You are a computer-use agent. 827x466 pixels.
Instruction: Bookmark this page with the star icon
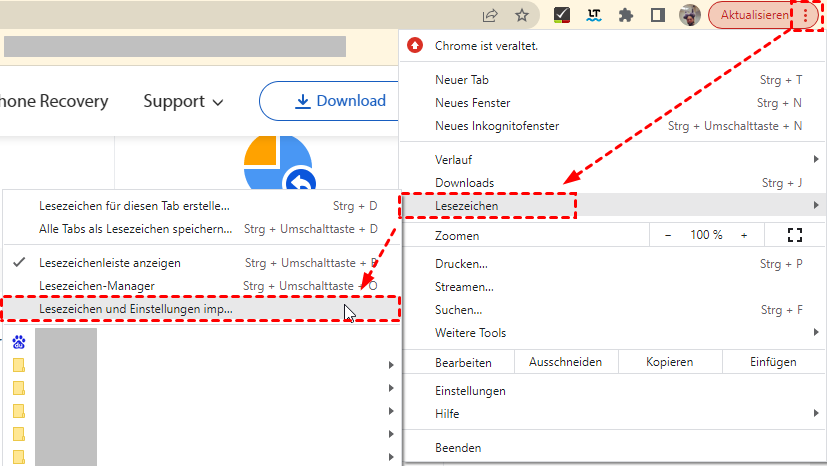pos(521,15)
